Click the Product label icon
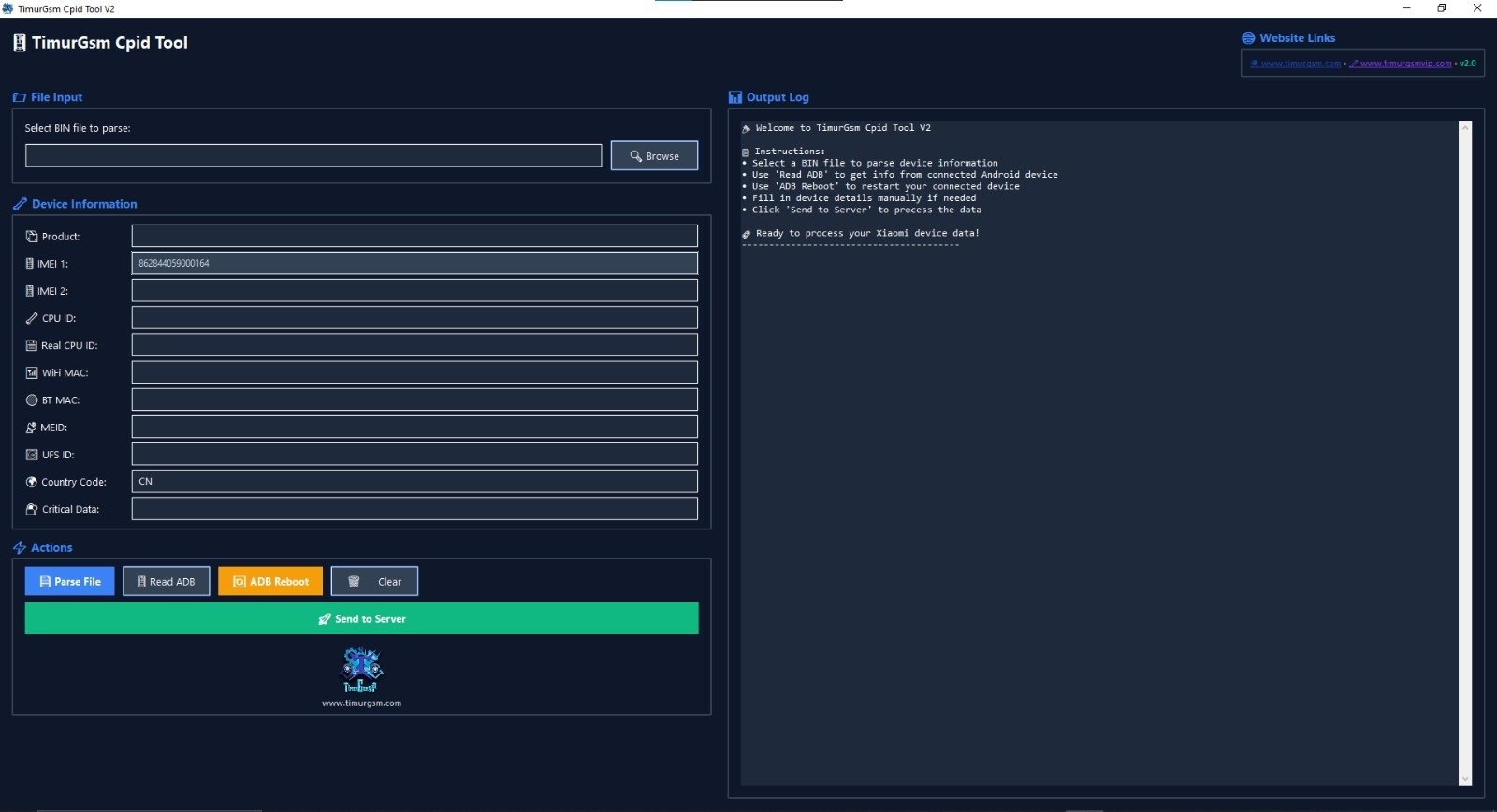Image resolution: width=1497 pixels, height=812 pixels. pyautogui.click(x=32, y=237)
